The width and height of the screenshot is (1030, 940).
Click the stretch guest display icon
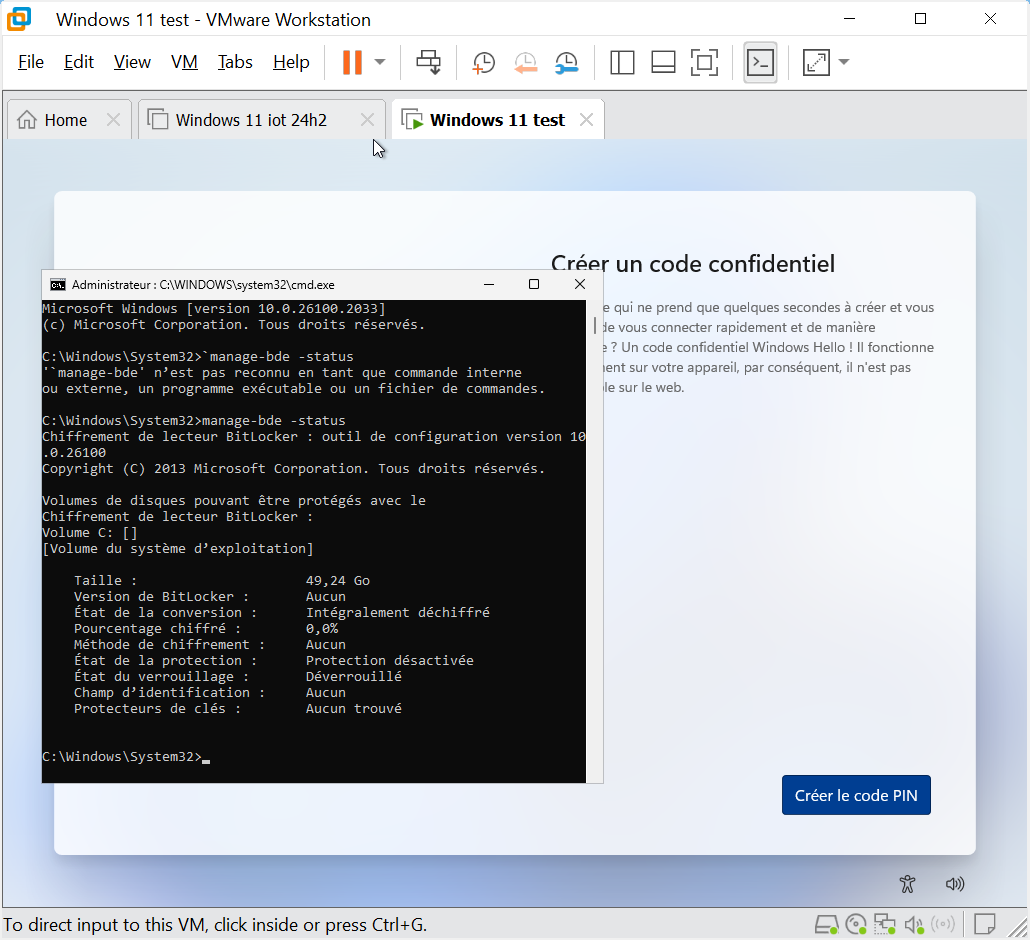[816, 62]
